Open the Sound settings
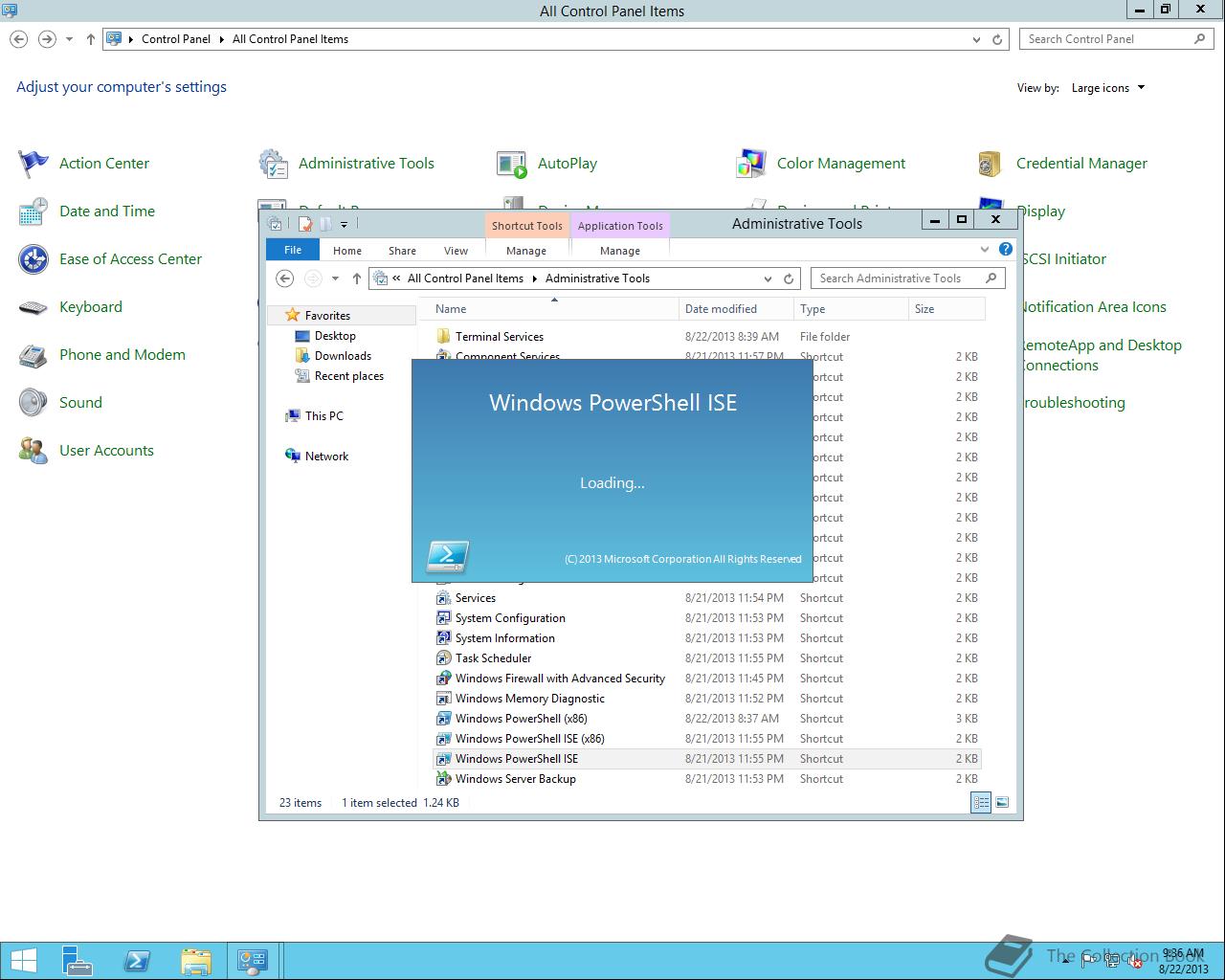This screenshot has height=980, width=1225. pos(80,402)
